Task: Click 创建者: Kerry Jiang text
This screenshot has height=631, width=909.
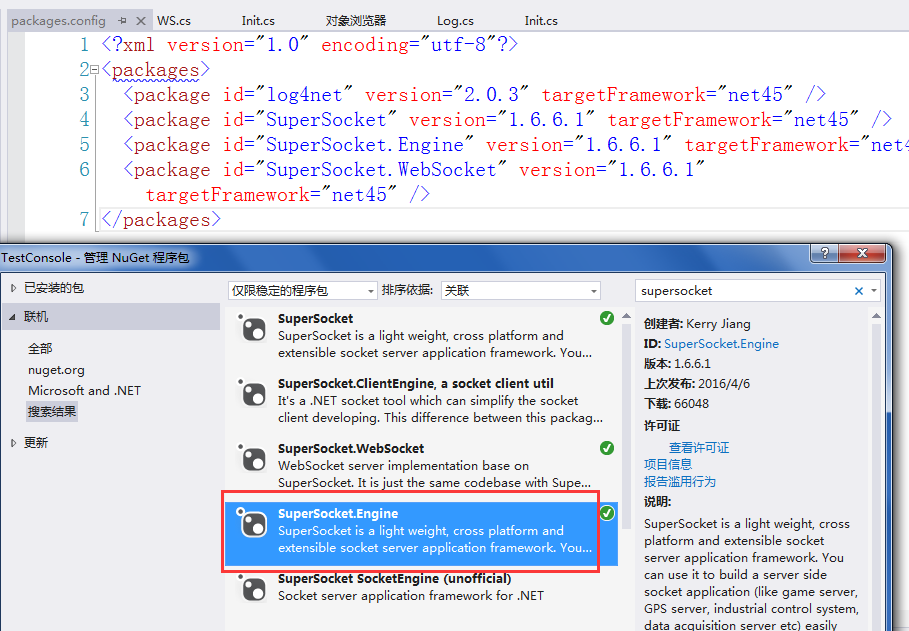Action: tap(697, 324)
